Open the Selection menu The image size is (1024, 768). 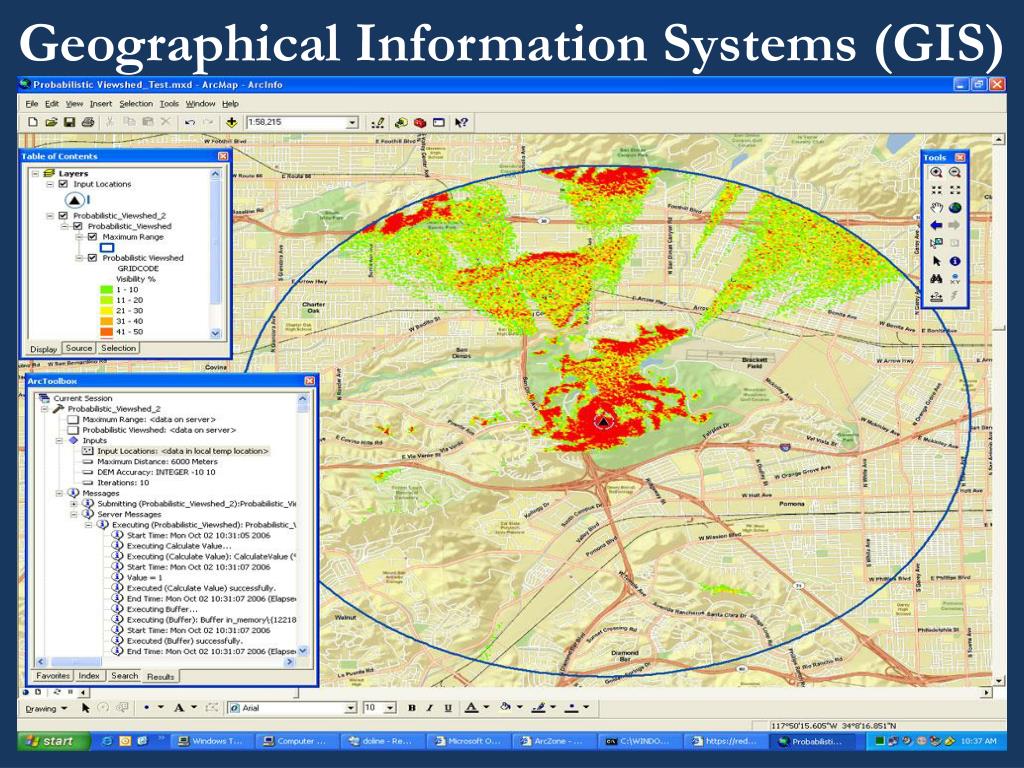(x=136, y=104)
